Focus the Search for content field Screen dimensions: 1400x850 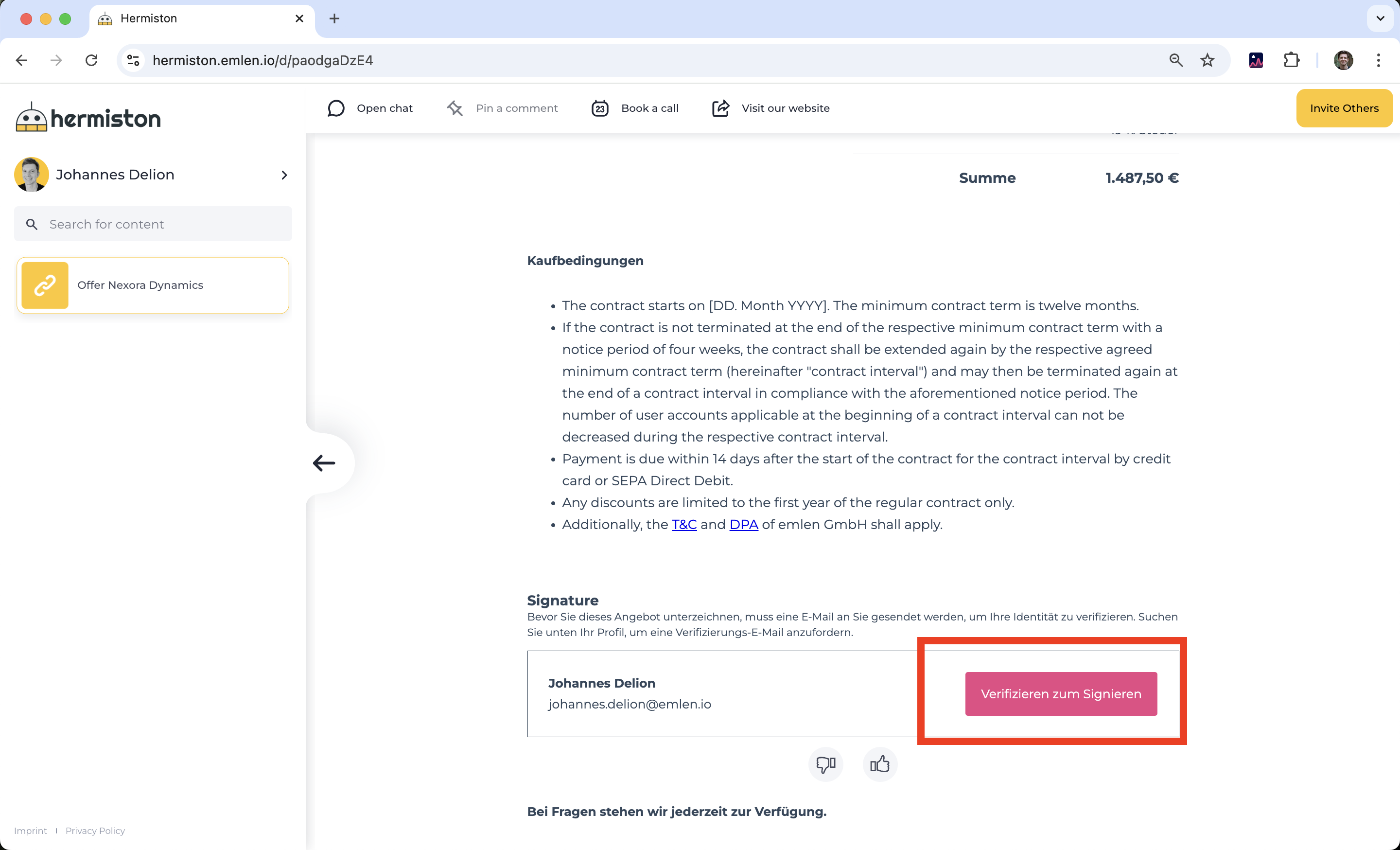point(154,225)
